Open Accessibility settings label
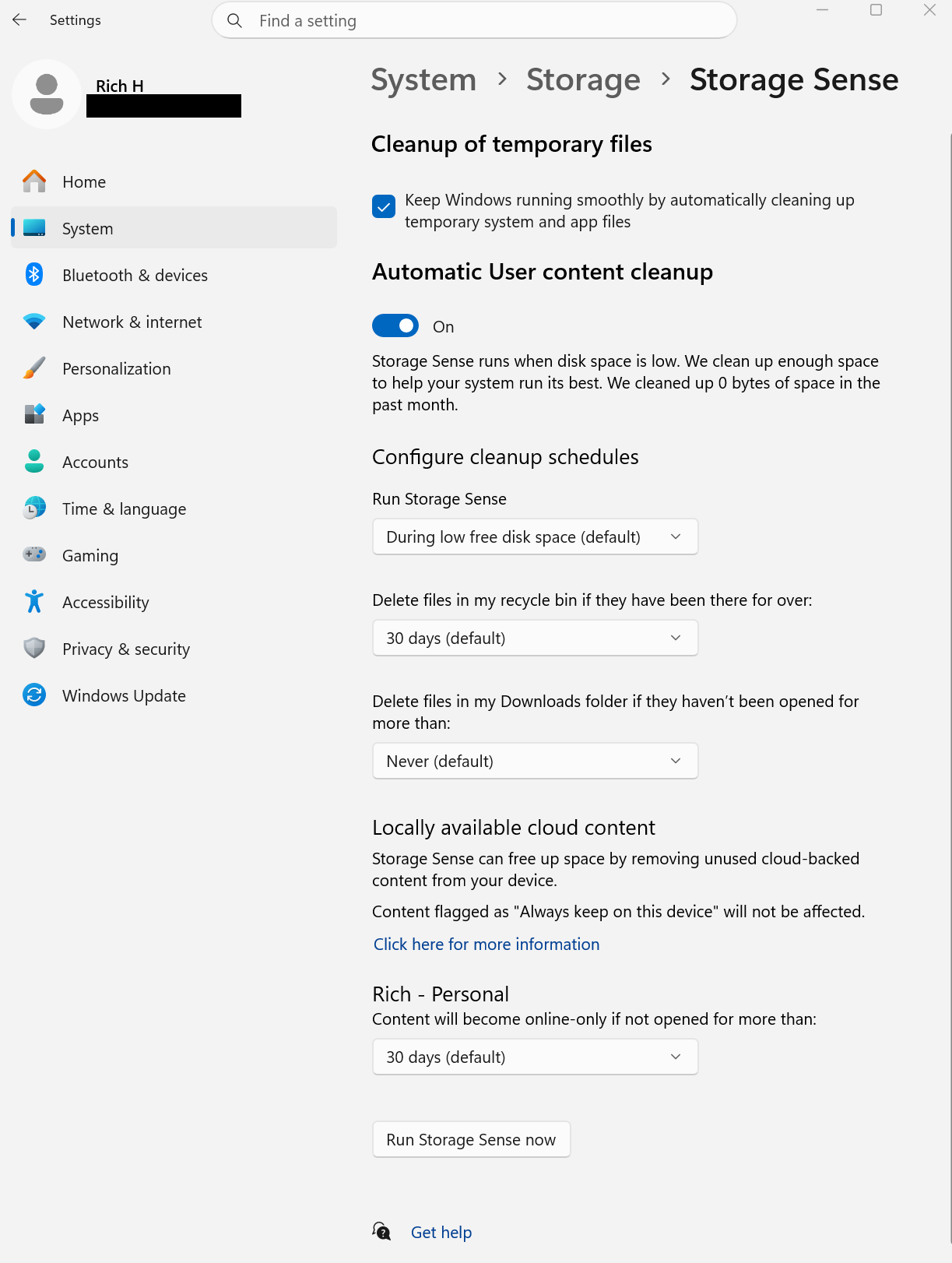 tap(105, 603)
